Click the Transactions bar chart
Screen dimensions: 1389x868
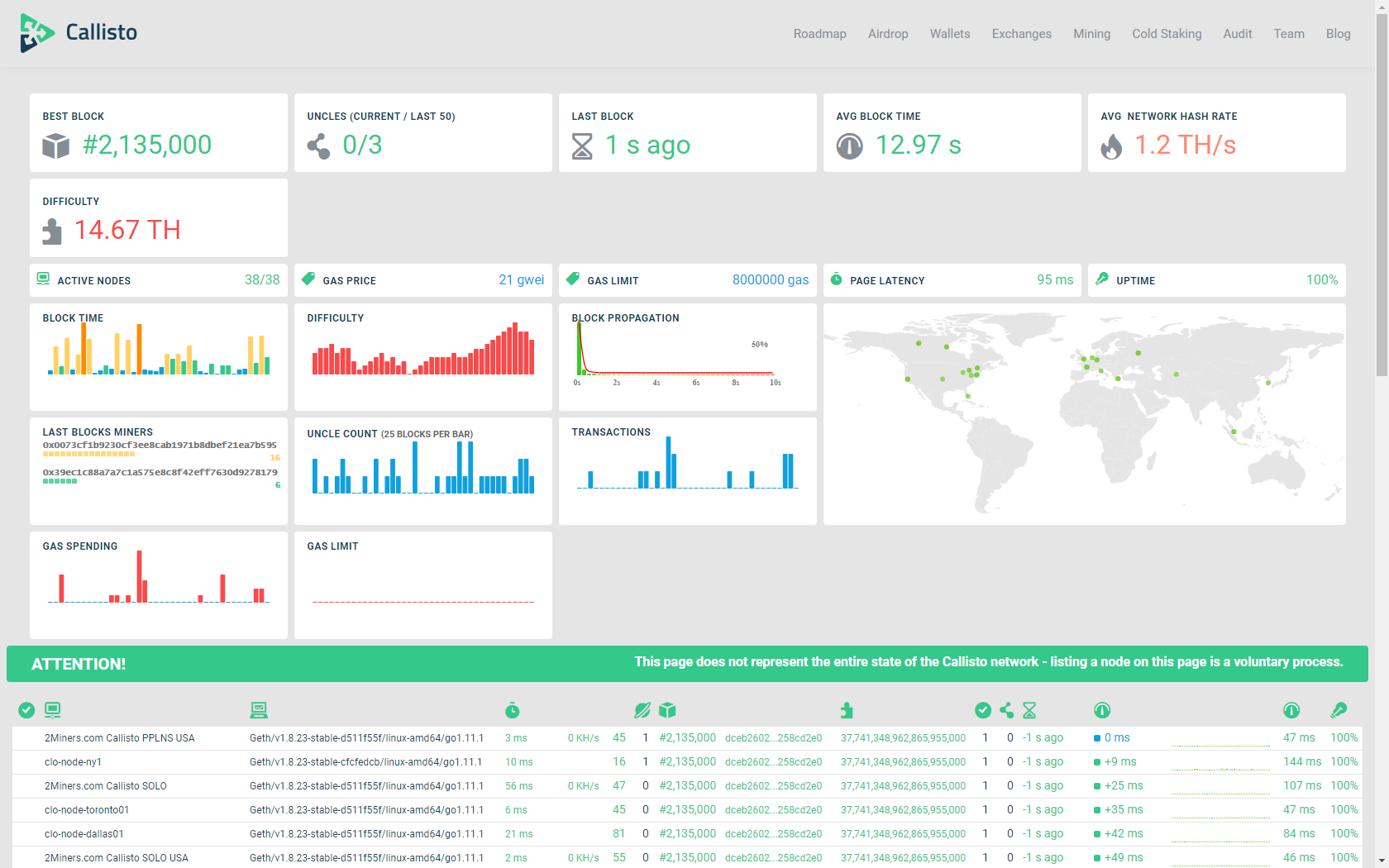click(x=688, y=463)
